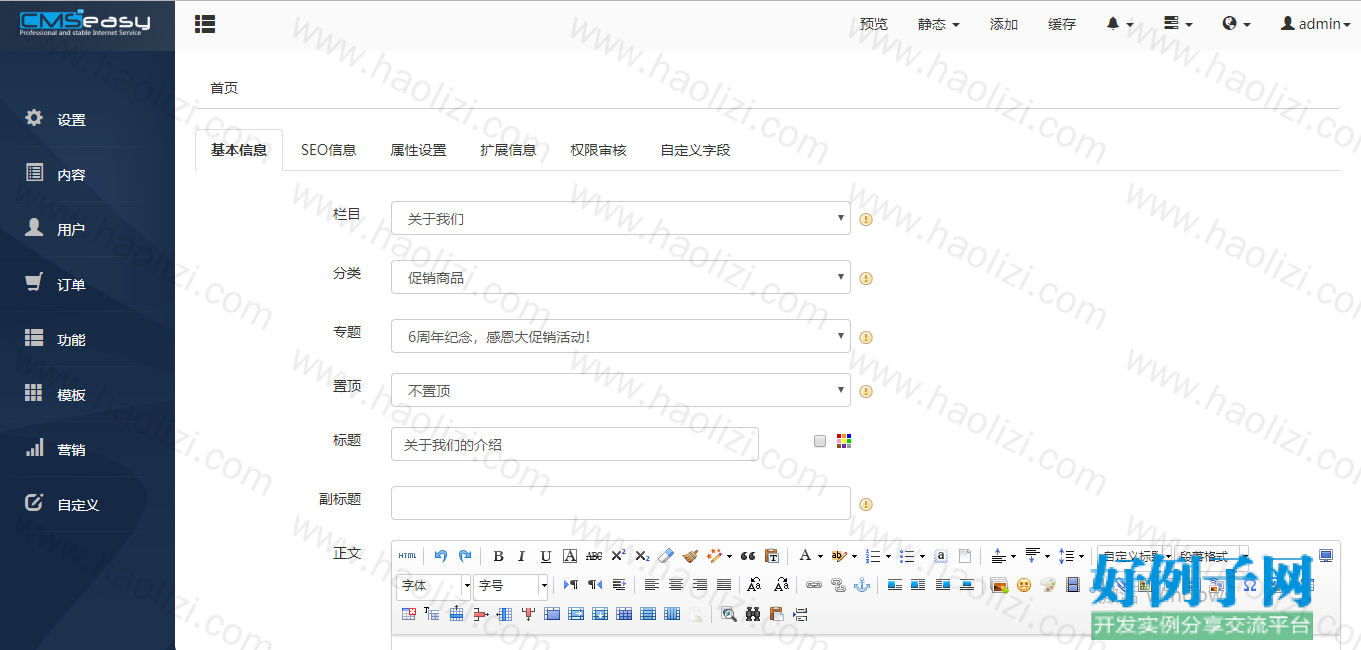Insert video film strip icon
This screenshot has height=650, width=1361.
click(x=1073, y=585)
